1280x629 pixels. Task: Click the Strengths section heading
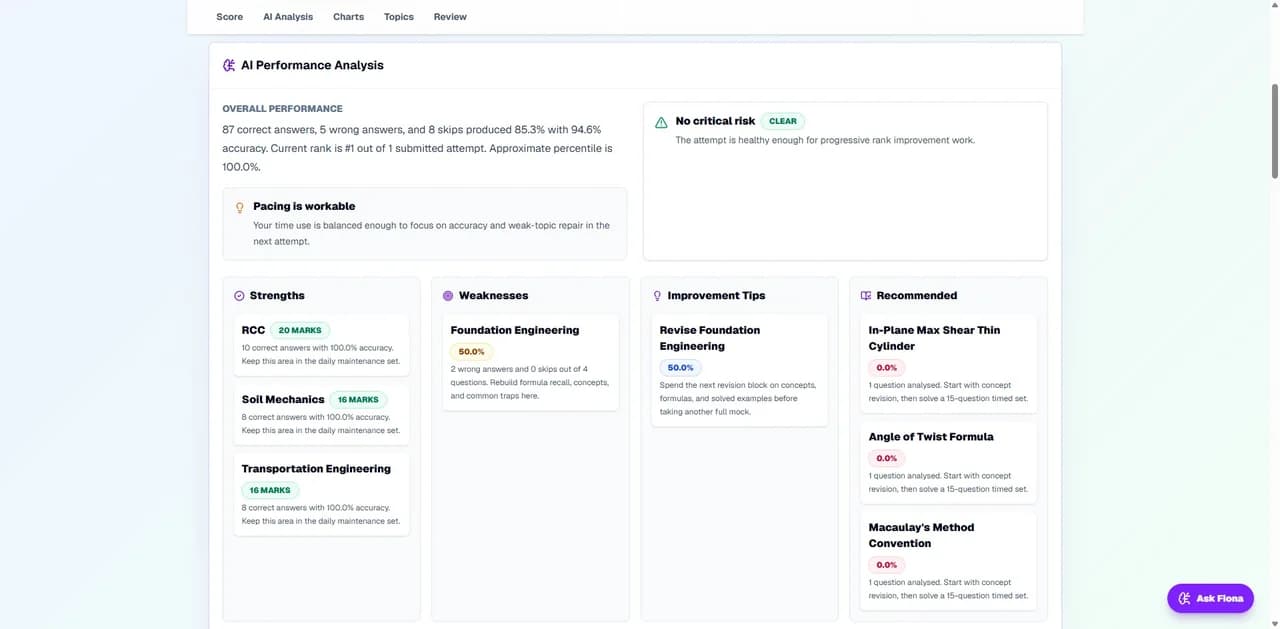coord(277,296)
